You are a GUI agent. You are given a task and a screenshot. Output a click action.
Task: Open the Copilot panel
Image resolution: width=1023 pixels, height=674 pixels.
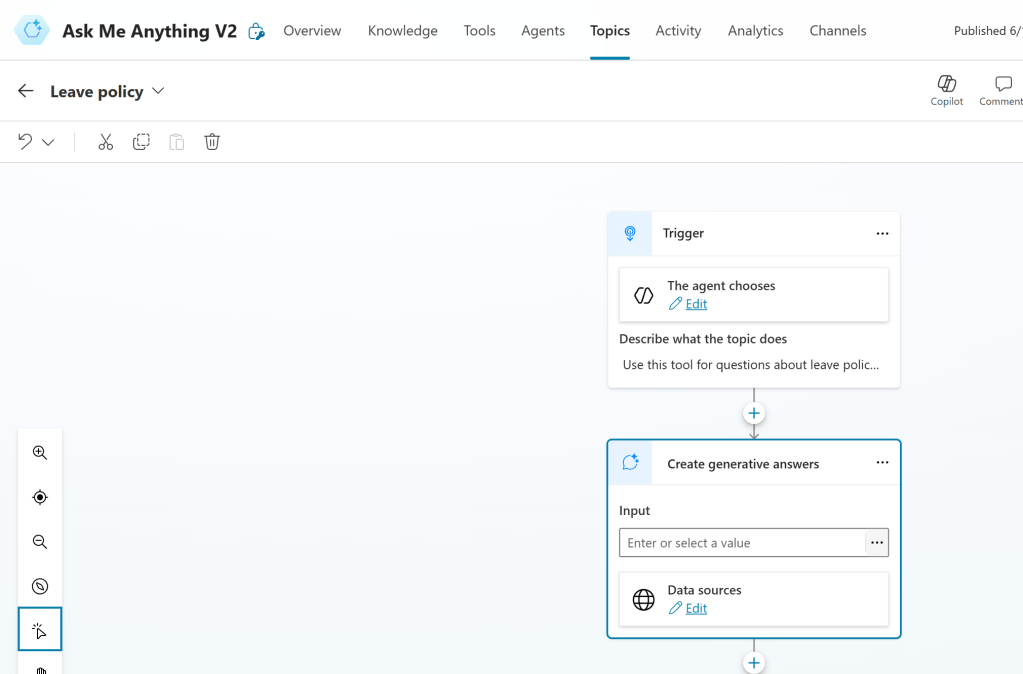[946, 89]
